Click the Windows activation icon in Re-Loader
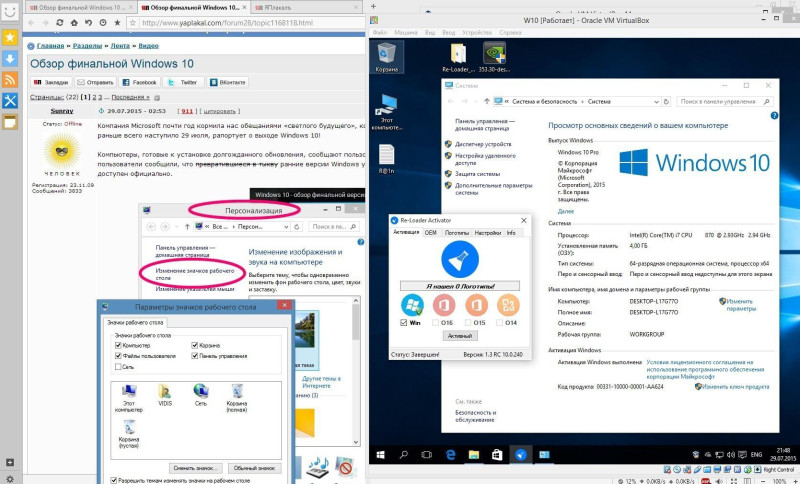This screenshot has width=800, height=484. [x=412, y=305]
